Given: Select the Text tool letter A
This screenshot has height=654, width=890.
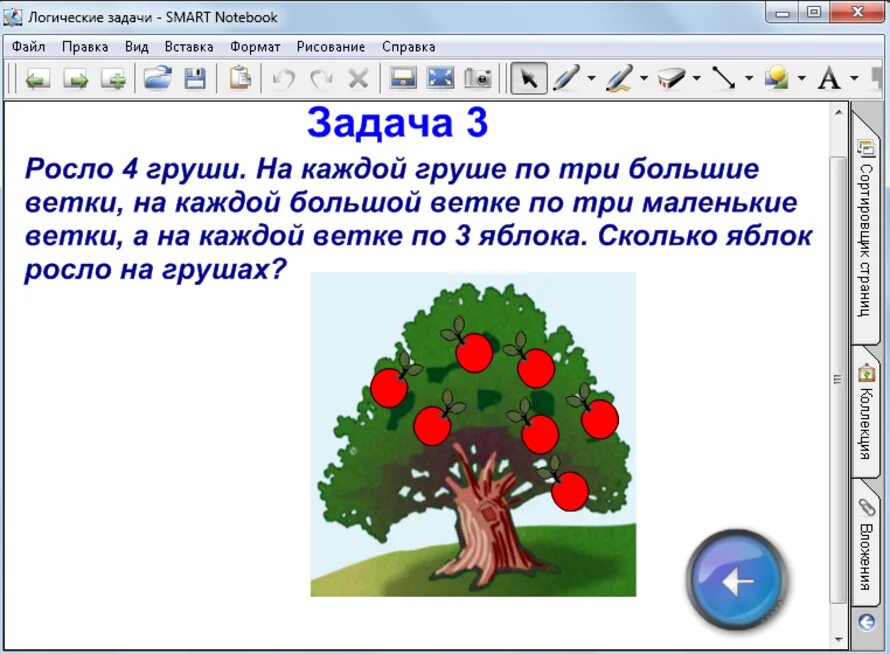Looking at the screenshot, I should (x=829, y=78).
